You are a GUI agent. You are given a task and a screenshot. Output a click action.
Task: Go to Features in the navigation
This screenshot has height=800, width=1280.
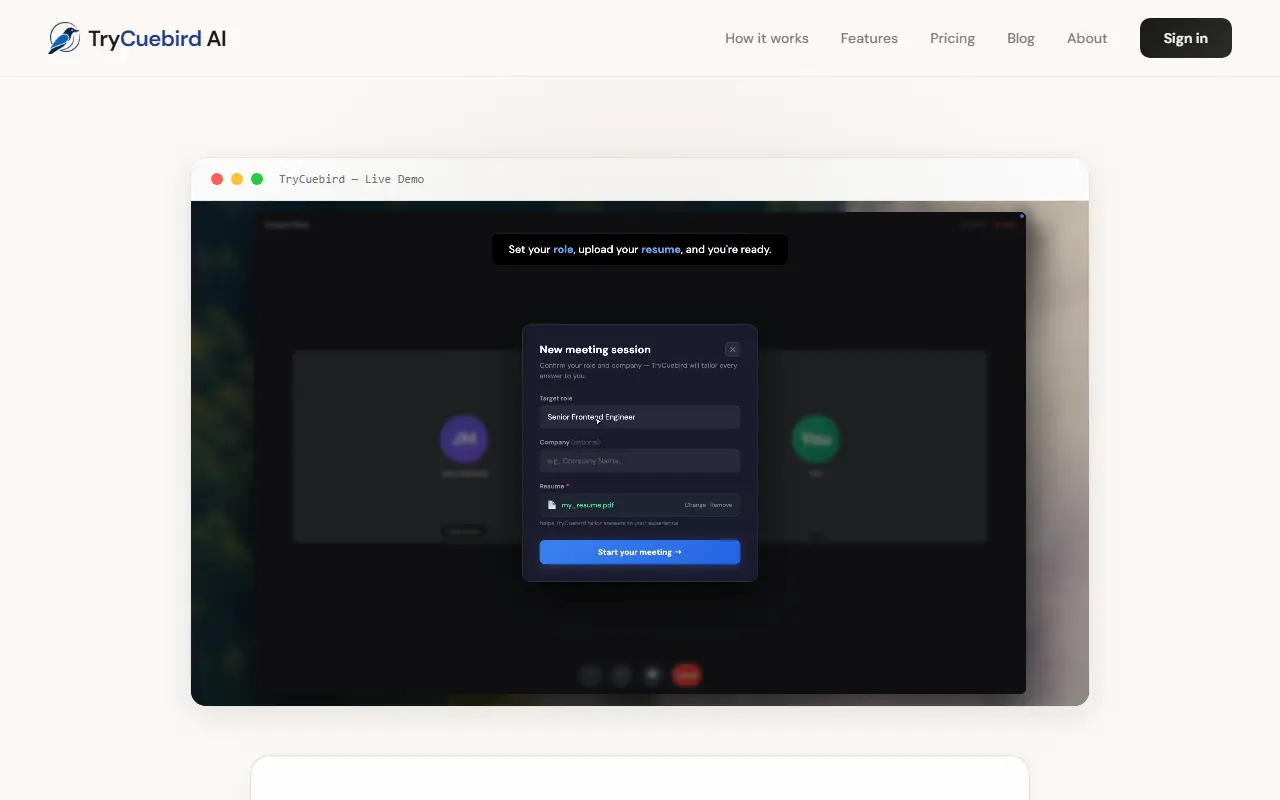(869, 38)
